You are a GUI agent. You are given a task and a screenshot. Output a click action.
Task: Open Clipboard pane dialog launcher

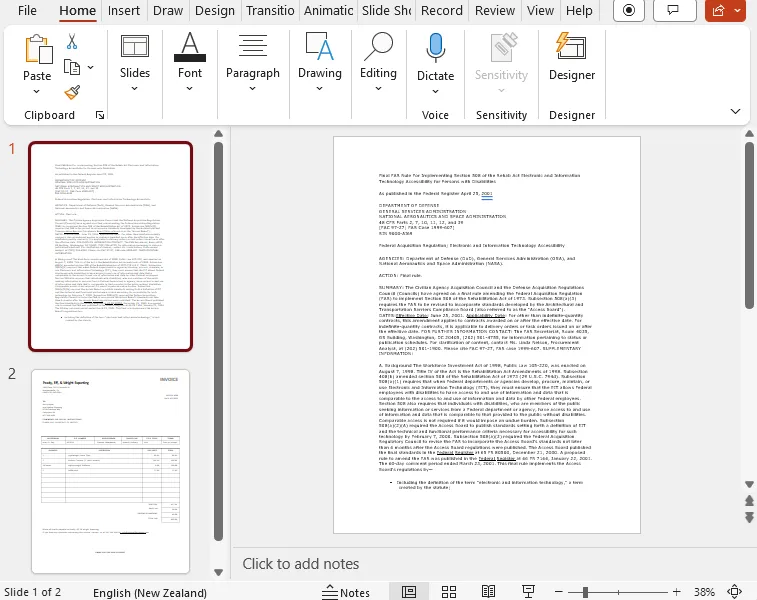point(100,115)
